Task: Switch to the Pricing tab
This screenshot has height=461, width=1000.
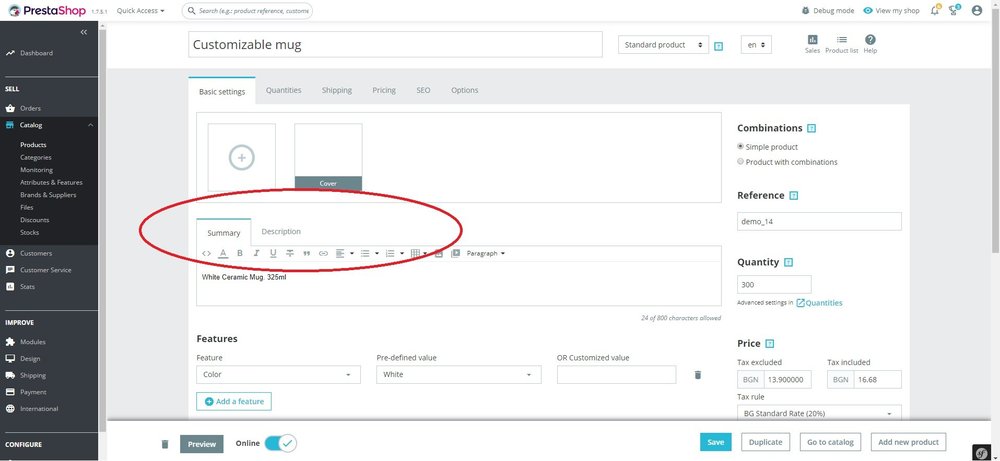Action: tap(384, 91)
